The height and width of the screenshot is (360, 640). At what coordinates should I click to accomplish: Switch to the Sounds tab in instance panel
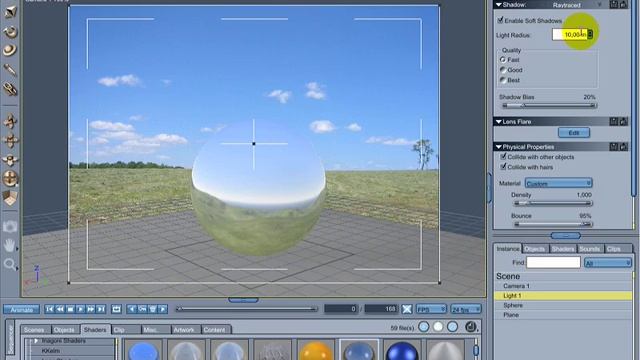(589, 249)
